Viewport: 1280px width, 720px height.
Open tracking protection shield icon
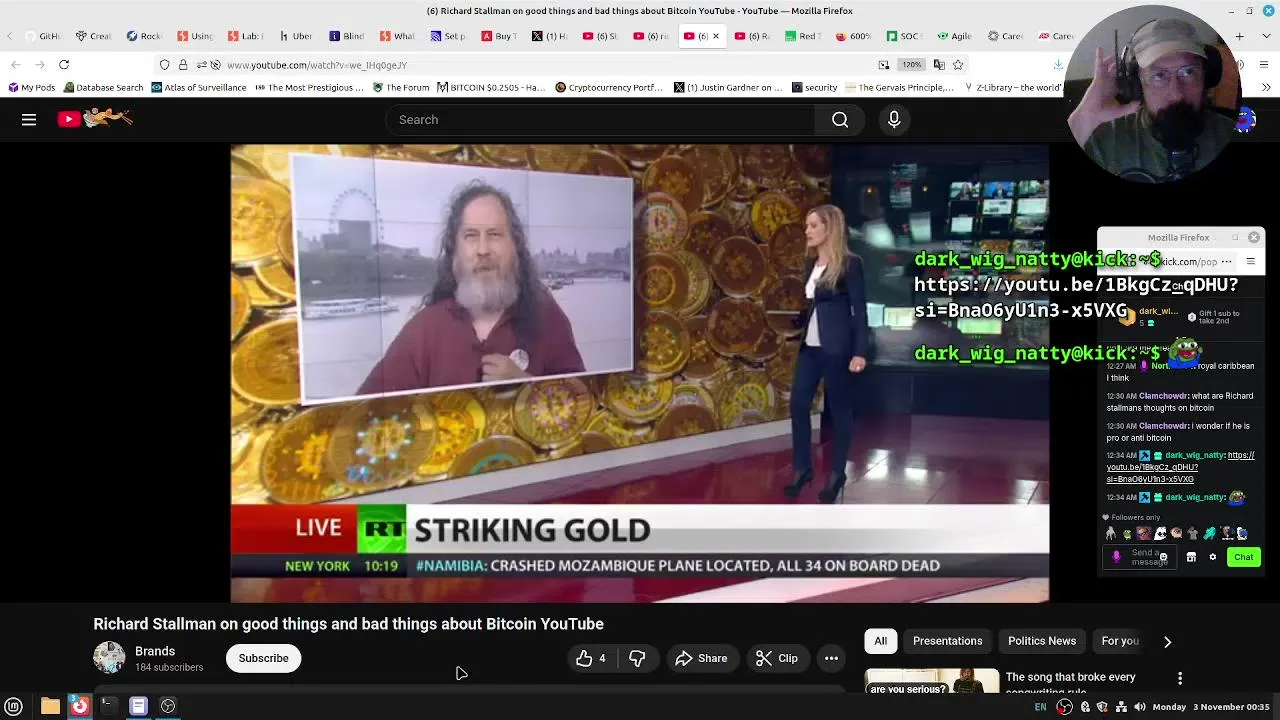[x=165, y=65]
